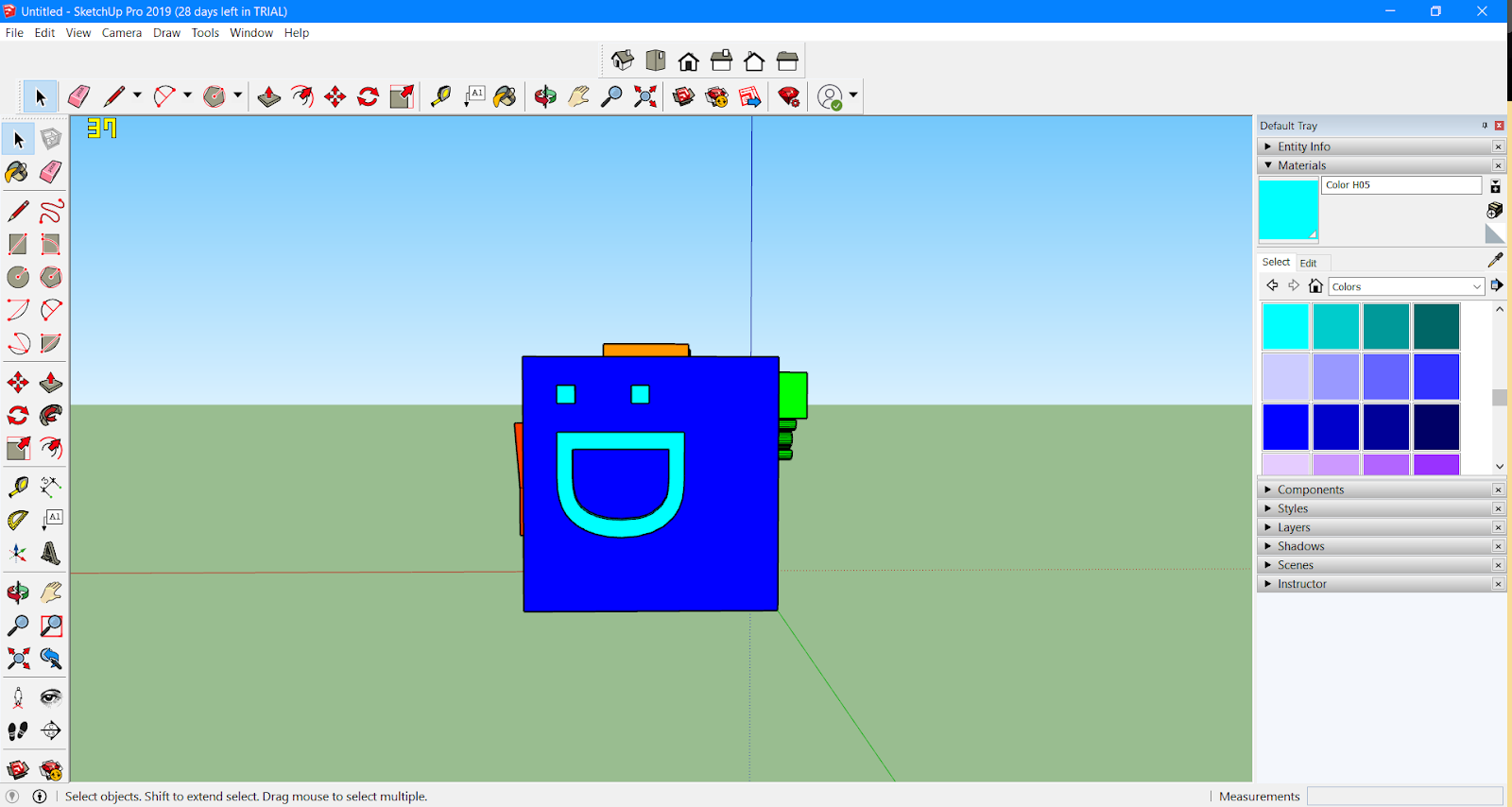
Task: Open Arc tool dropdown arrow
Action: [187, 95]
